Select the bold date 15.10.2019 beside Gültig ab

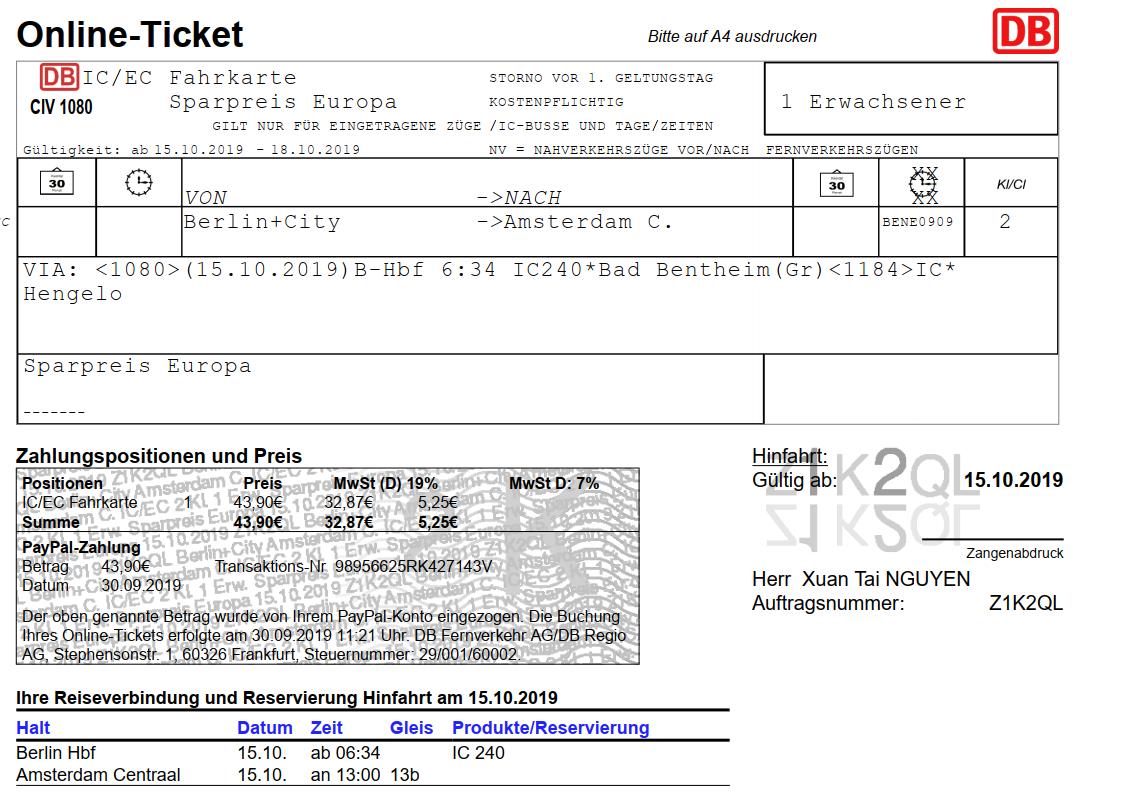tap(1013, 480)
